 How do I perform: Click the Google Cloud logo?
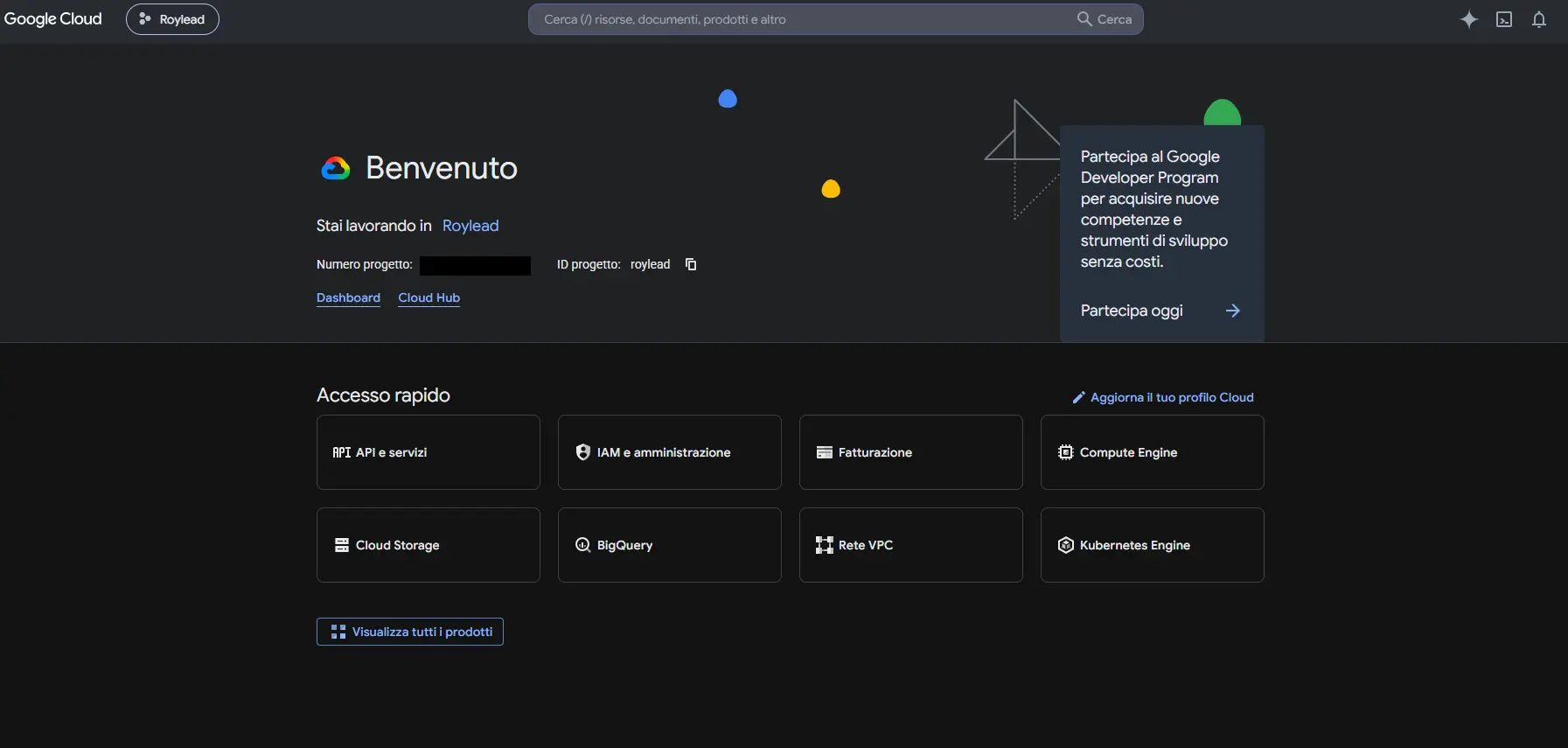pyautogui.click(x=52, y=19)
